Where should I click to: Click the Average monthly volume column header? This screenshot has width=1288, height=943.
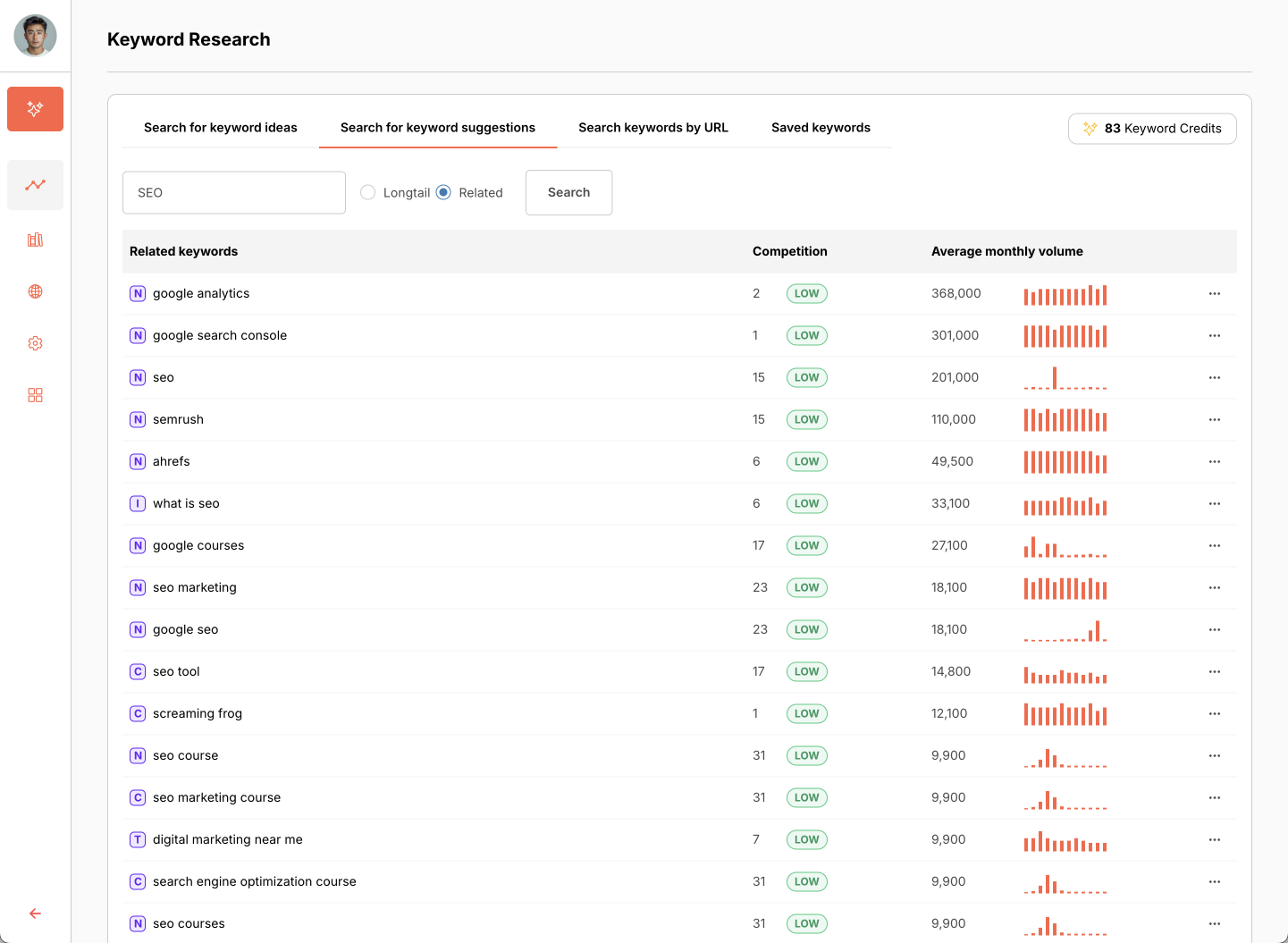pos(1007,251)
